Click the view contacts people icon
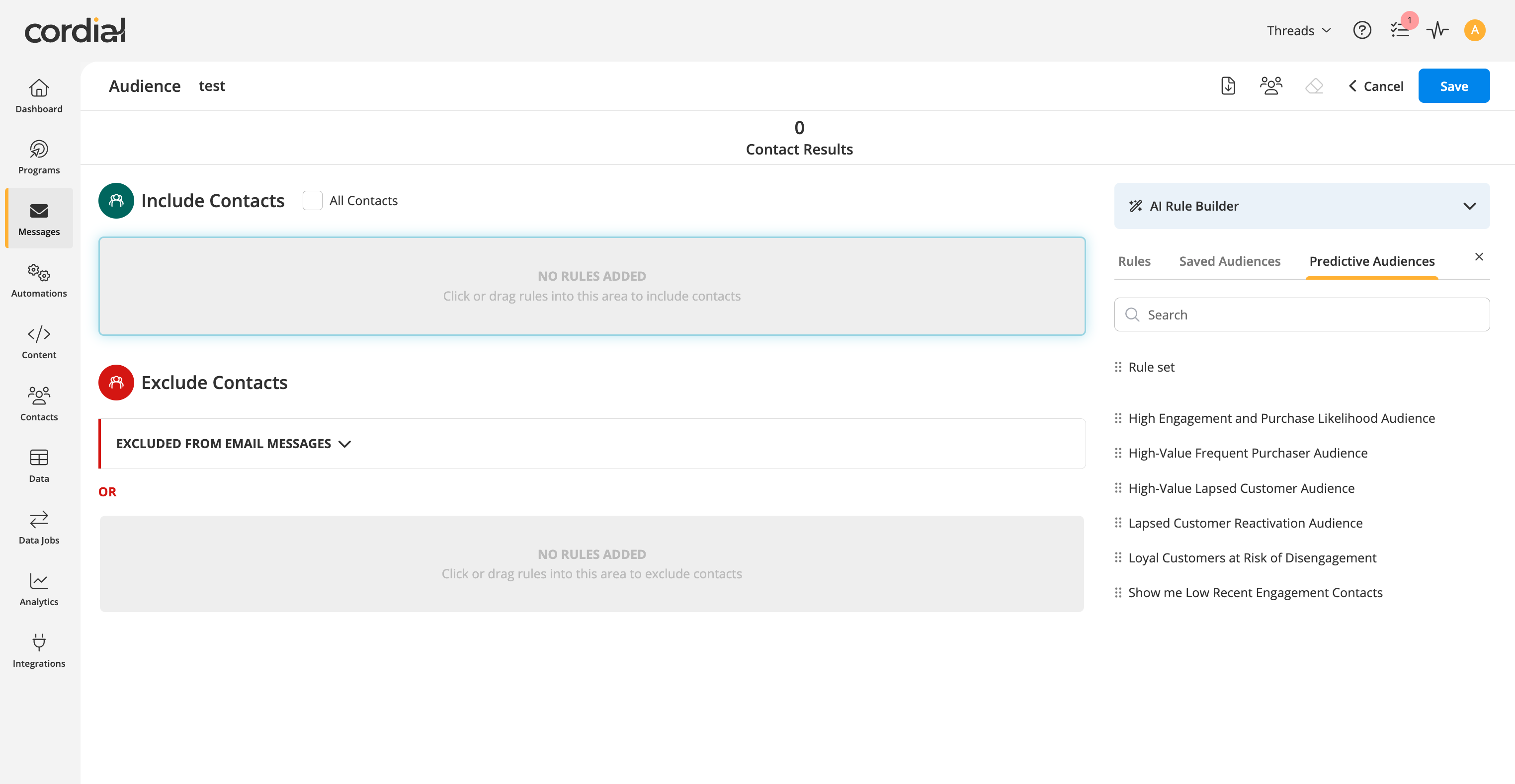Image resolution: width=1515 pixels, height=784 pixels. coord(1271,86)
